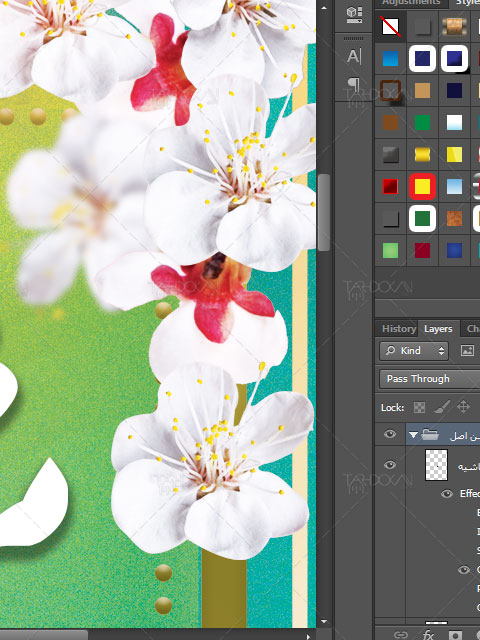The image size is (480, 640).
Task: Click the horizontal scrollbar thumb
Action: pyautogui.click(x=44, y=636)
